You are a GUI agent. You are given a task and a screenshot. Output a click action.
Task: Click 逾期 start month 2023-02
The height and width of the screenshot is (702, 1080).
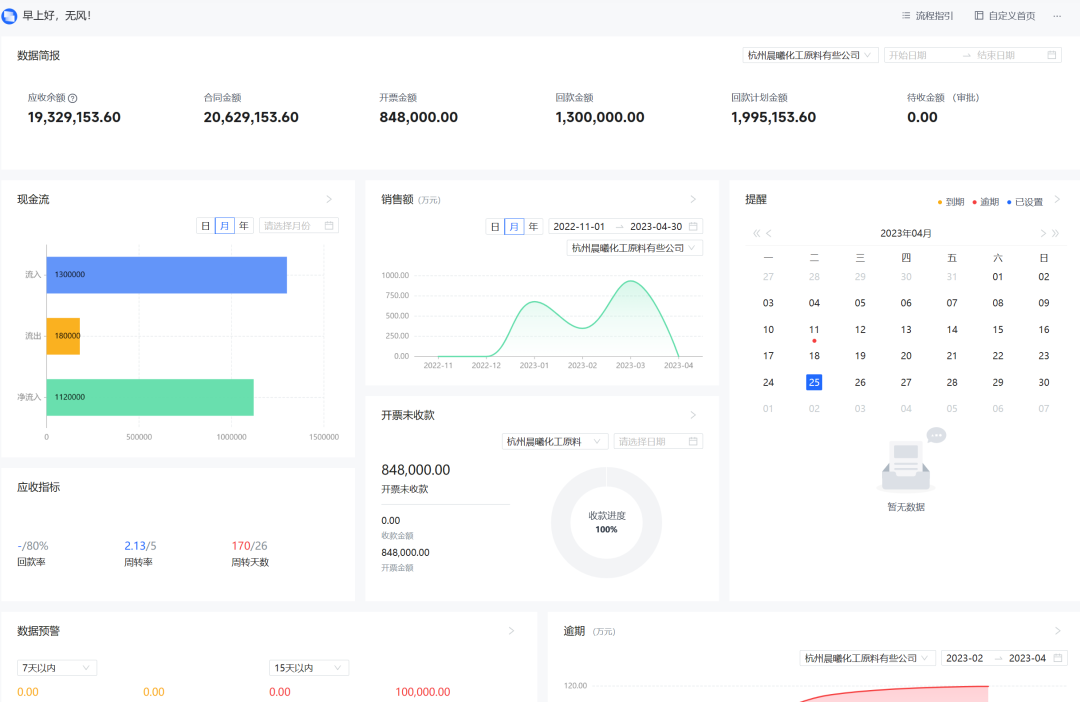[x=964, y=658]
